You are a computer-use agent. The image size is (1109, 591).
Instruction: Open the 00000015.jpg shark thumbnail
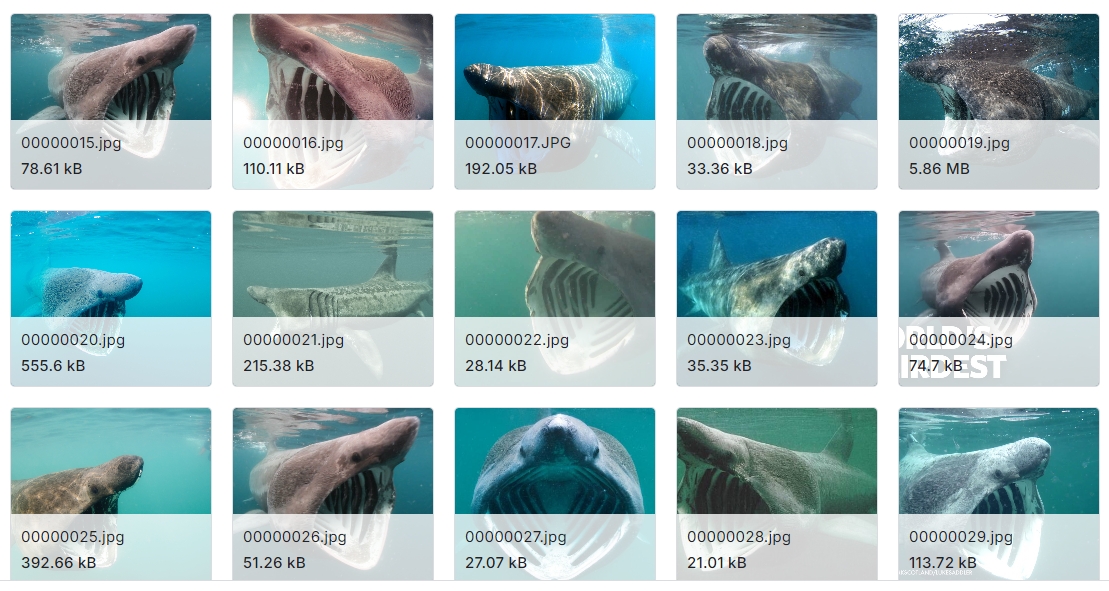click(x=111, y=101)
